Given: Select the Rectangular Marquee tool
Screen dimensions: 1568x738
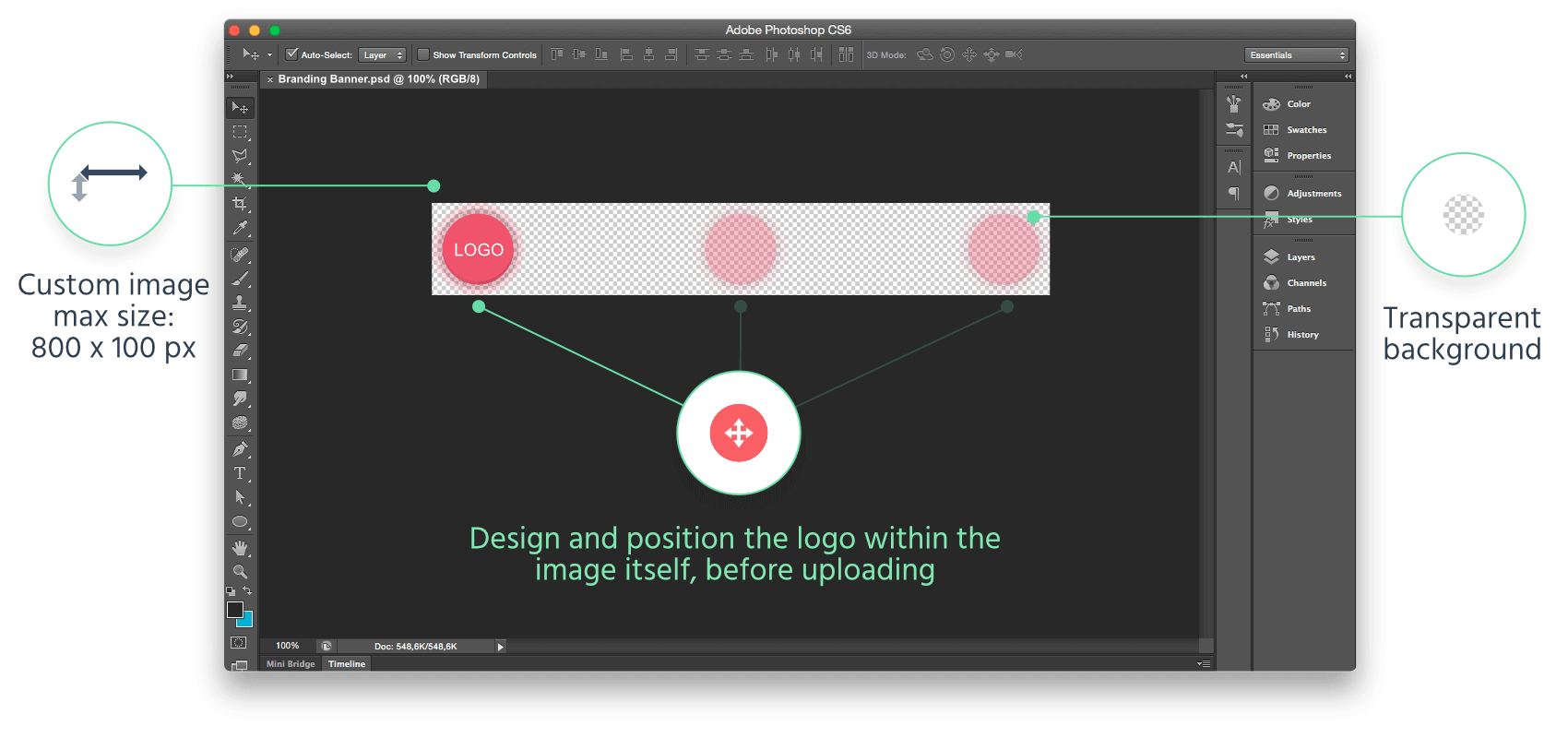Looking at the screenshot, I should (x=240, y=132).
